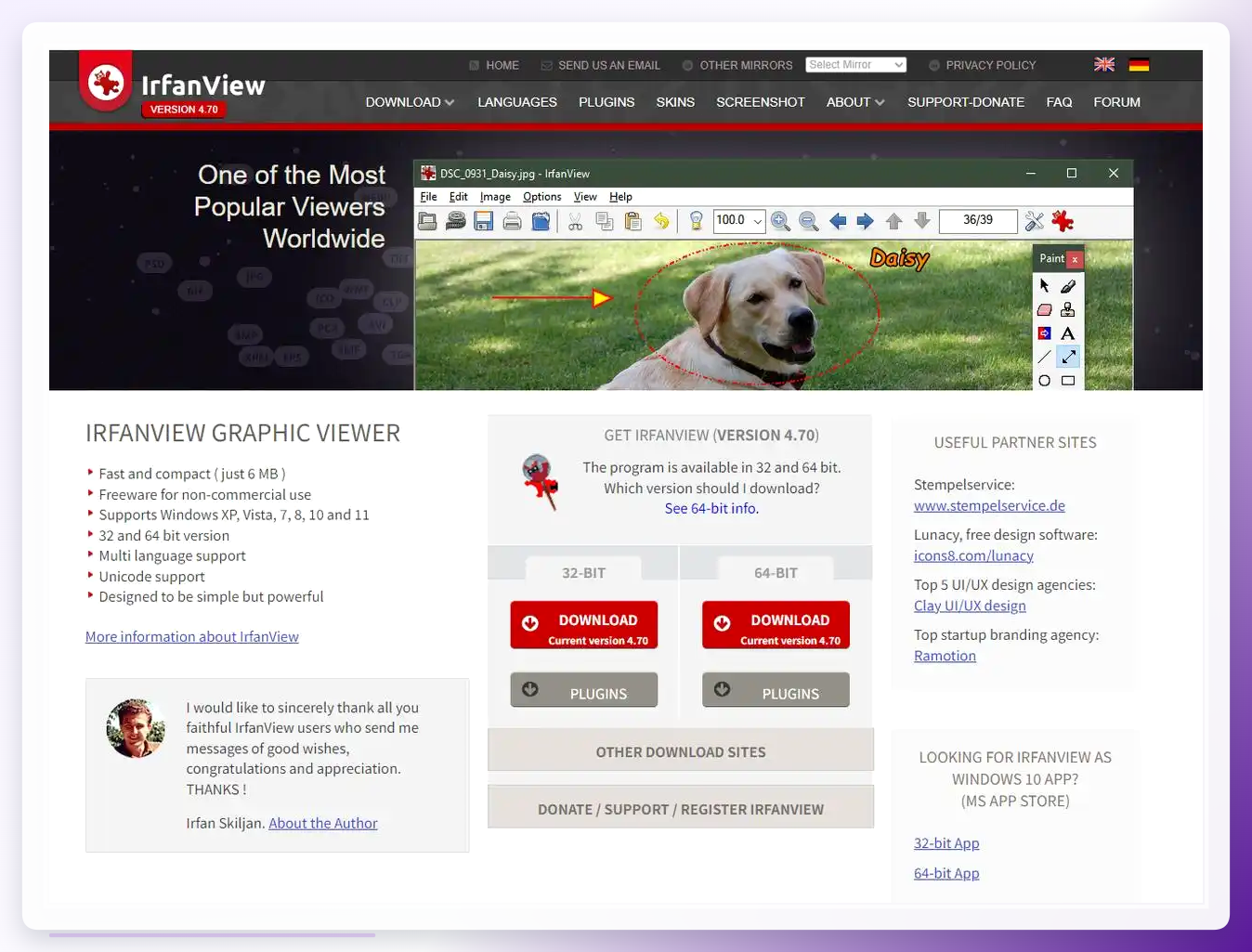1252x952 pixels.
Task: Open the About the Author link
Action: pyautogui.click(x=323, y=823)
